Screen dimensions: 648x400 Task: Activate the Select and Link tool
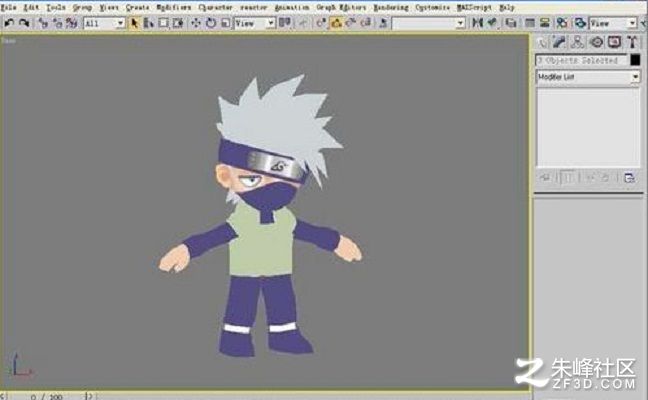[x=43, y=23]
